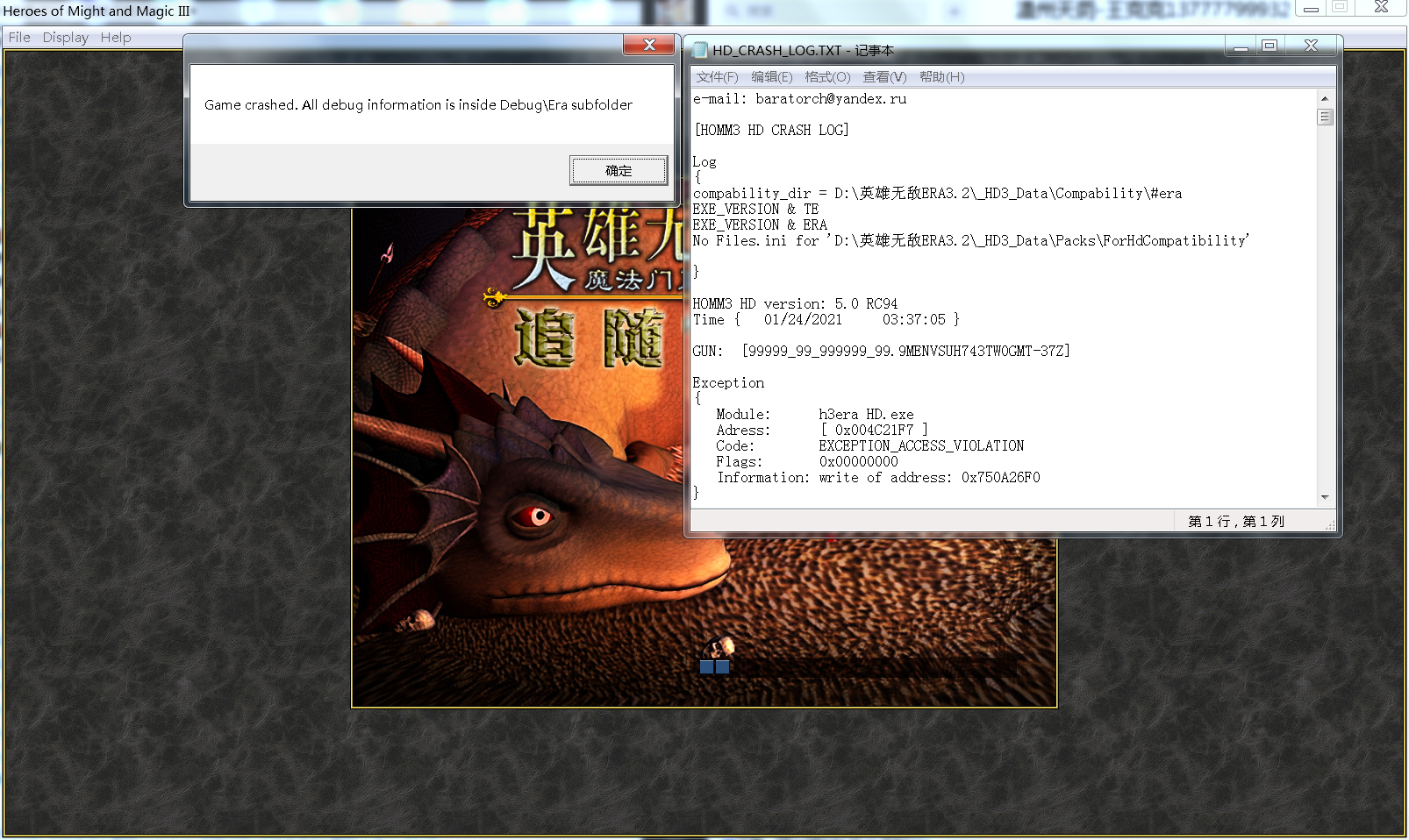Click the e-mail baratorch@yandex.ru line

click(799, 99)
